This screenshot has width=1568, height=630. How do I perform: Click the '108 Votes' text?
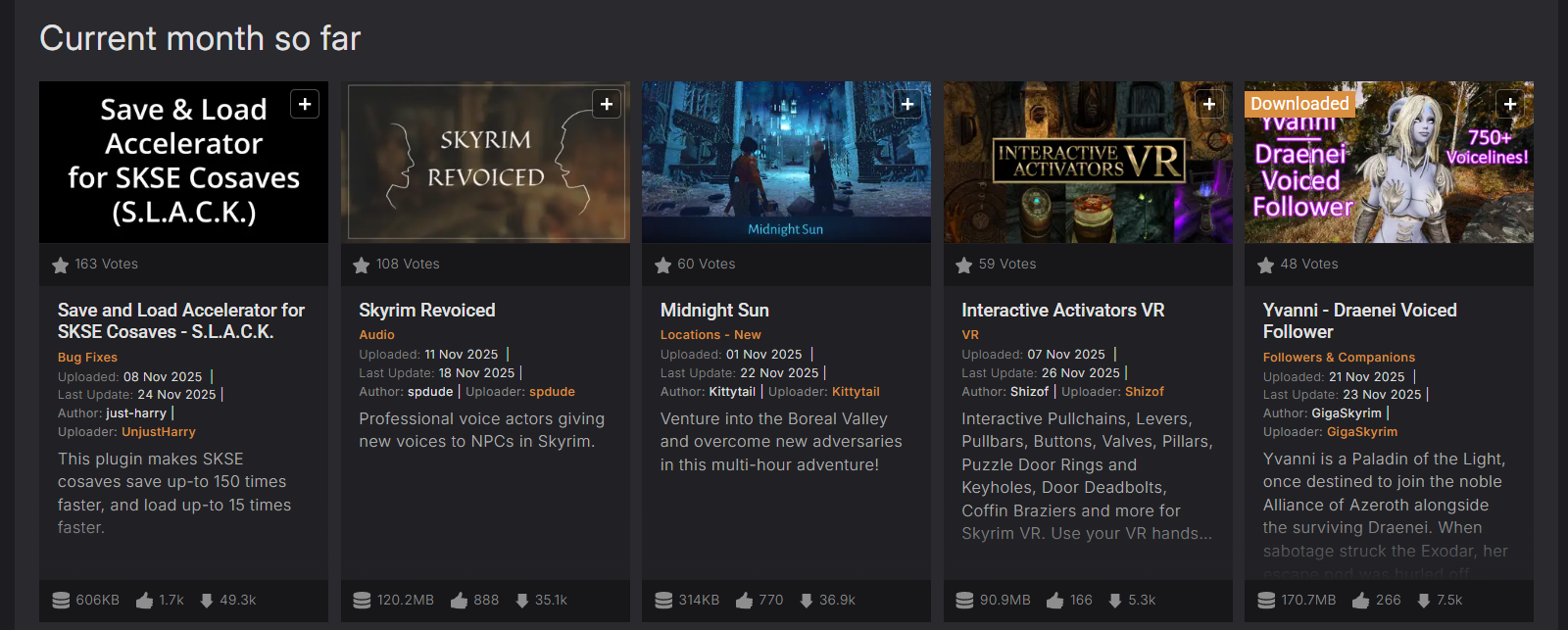click(x=408, y=265)
